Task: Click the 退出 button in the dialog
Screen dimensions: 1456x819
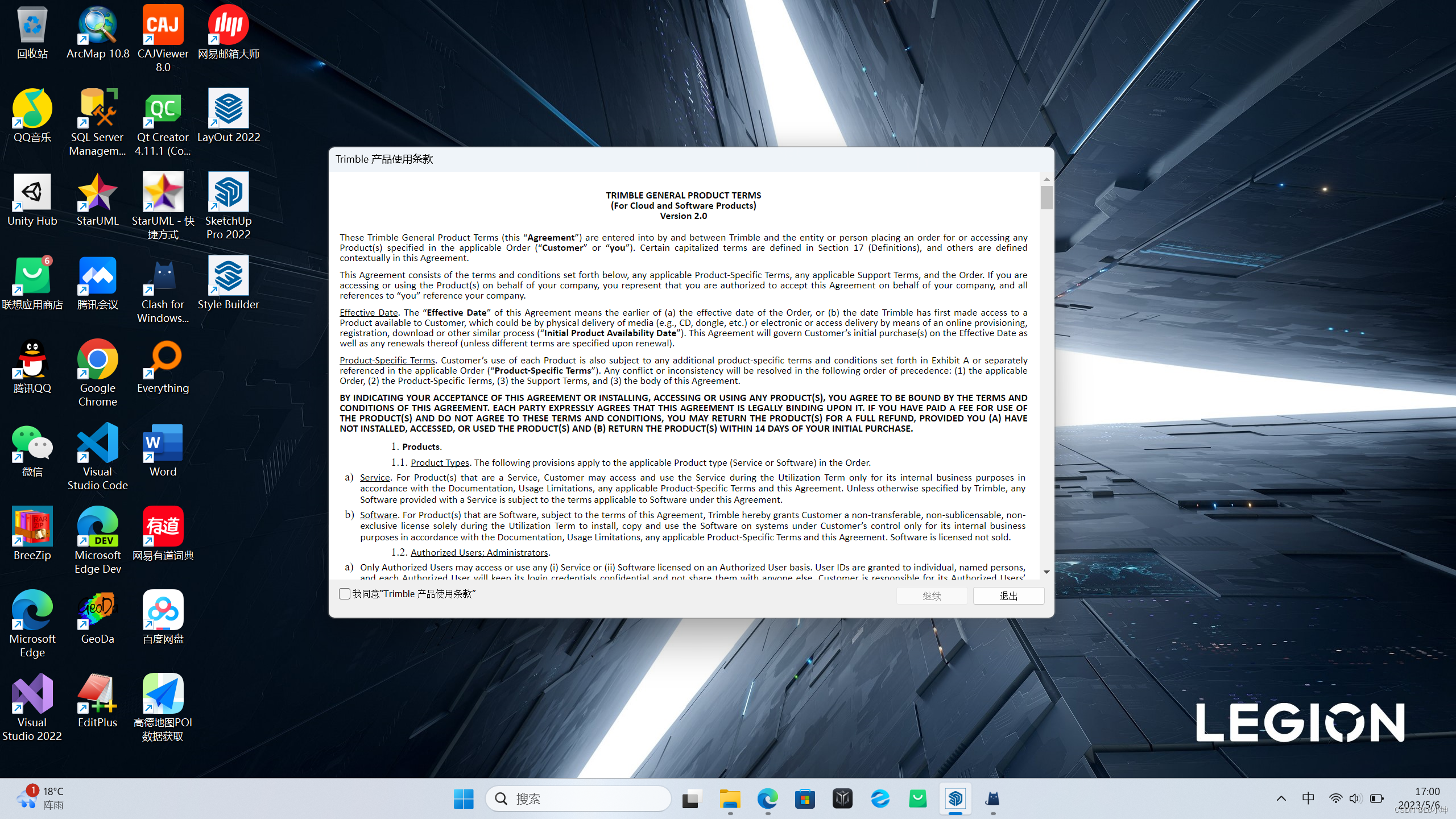Action: tap(1008, 595)
